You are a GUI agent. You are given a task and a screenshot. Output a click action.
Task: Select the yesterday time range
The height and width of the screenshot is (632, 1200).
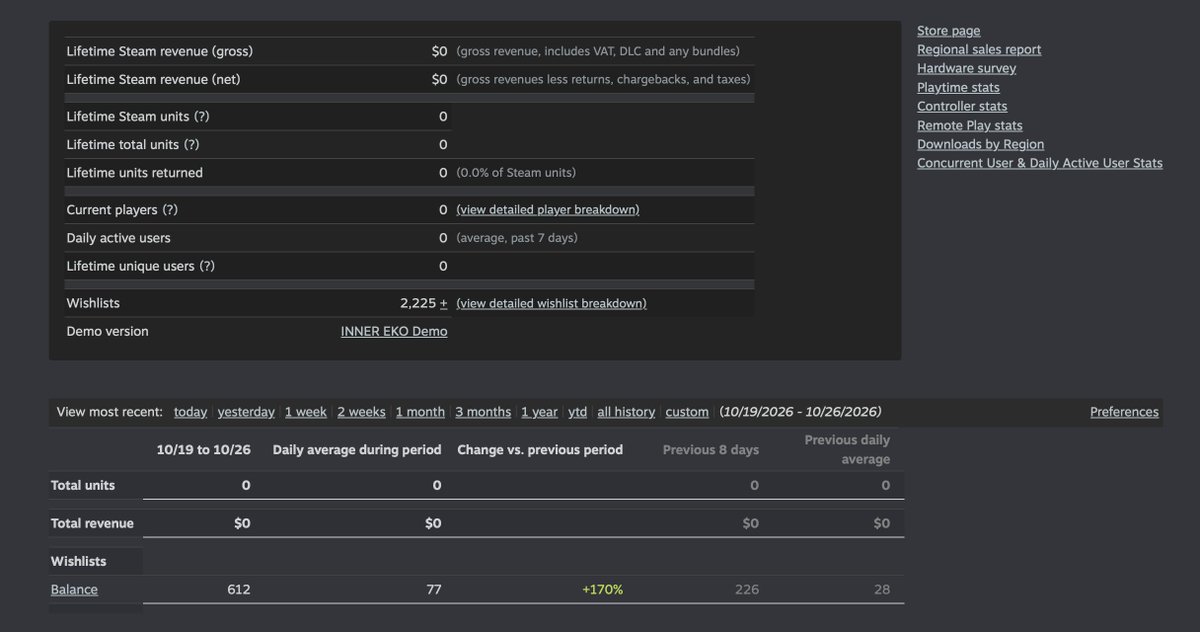[x=246, y=412]
